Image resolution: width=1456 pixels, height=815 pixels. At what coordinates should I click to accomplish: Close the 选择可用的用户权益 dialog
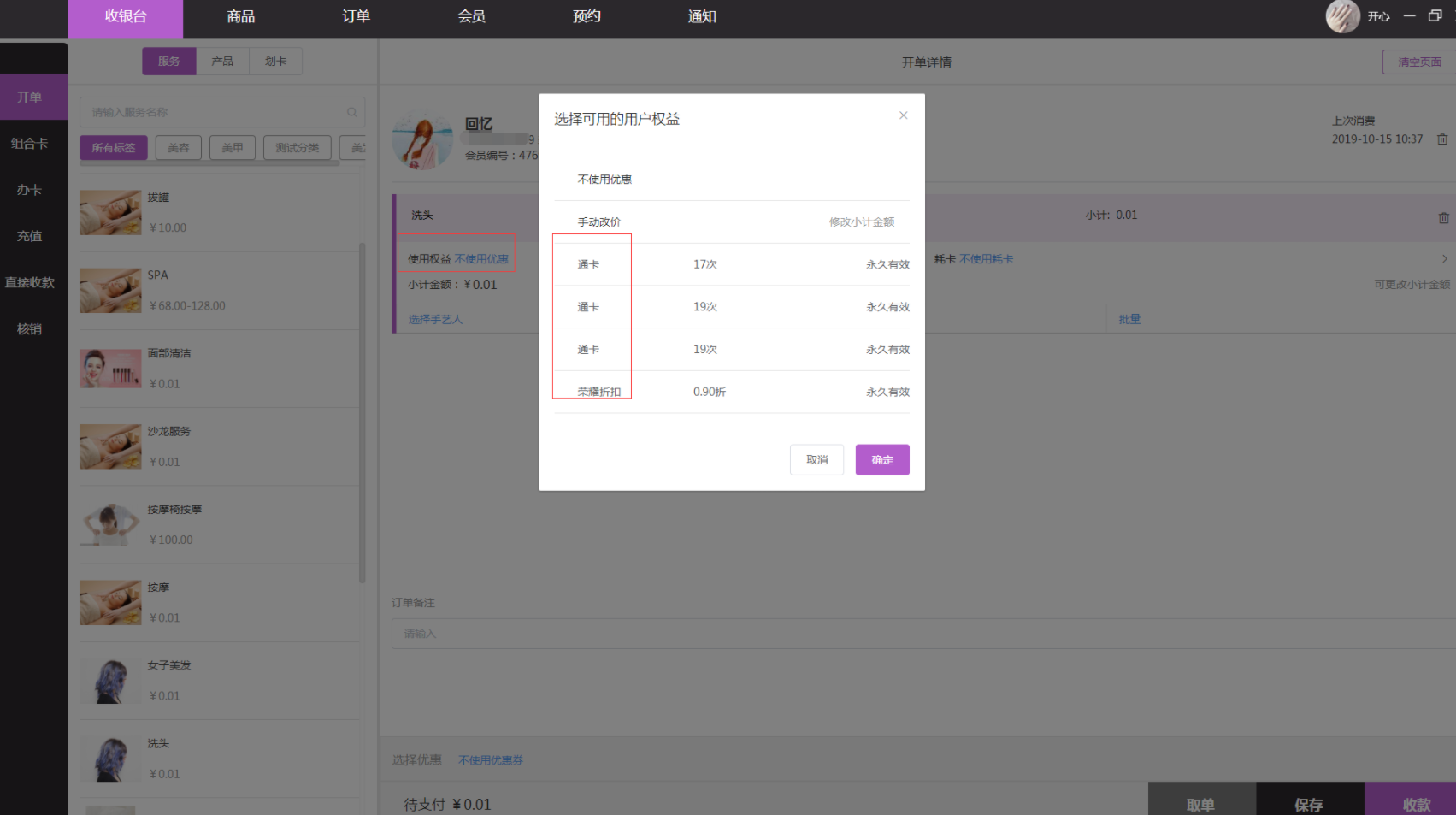point(903,115)
